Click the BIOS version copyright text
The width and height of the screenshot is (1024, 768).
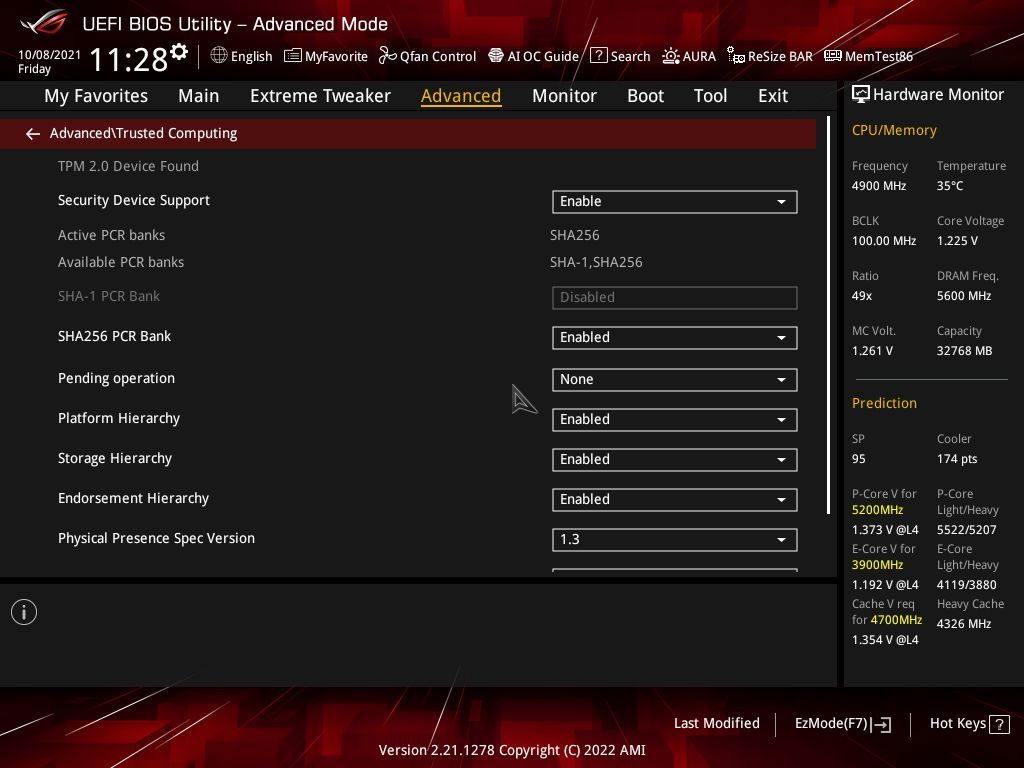[x=512, y=750]
